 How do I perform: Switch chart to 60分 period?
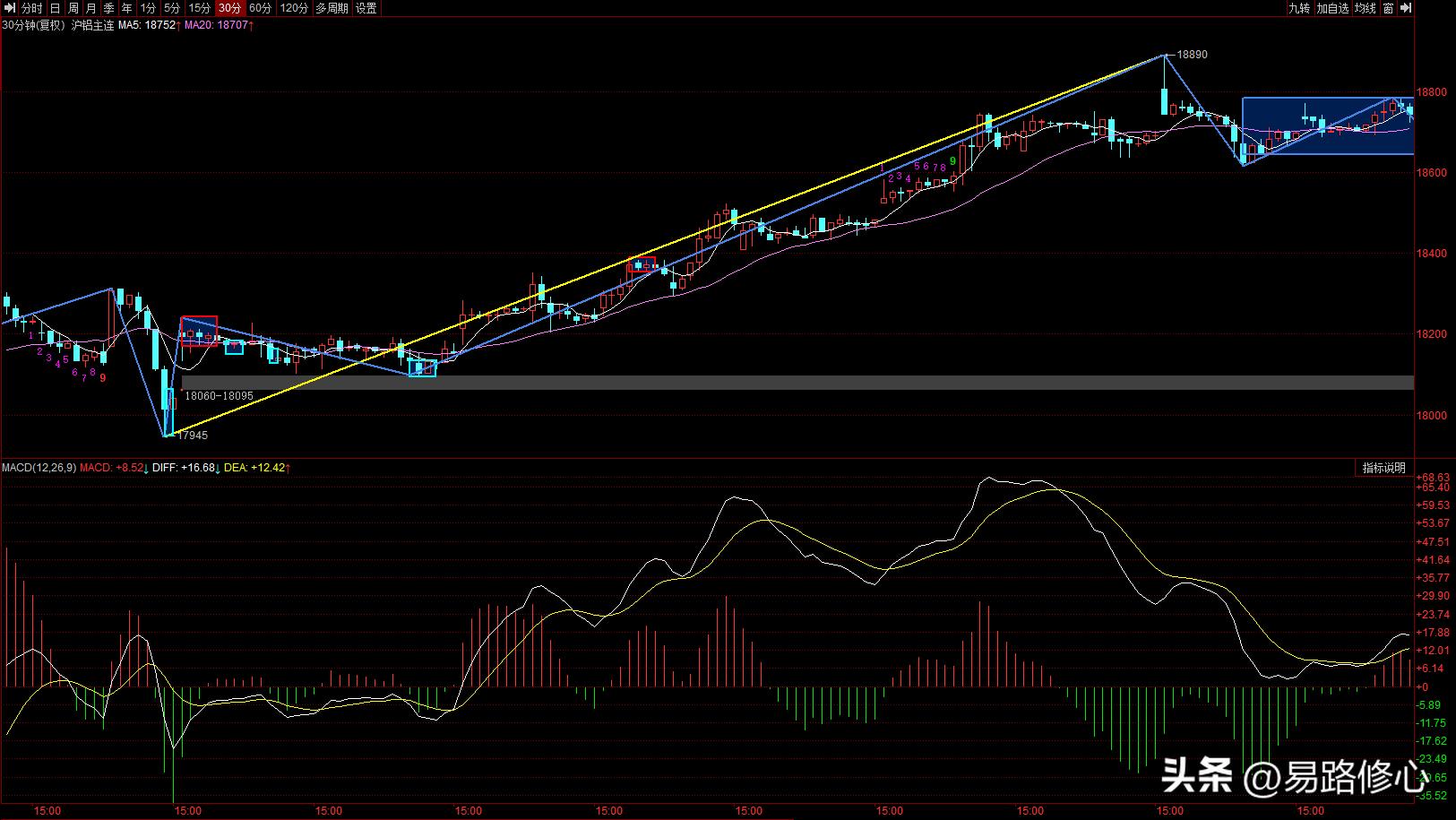[x=260, y=8]
